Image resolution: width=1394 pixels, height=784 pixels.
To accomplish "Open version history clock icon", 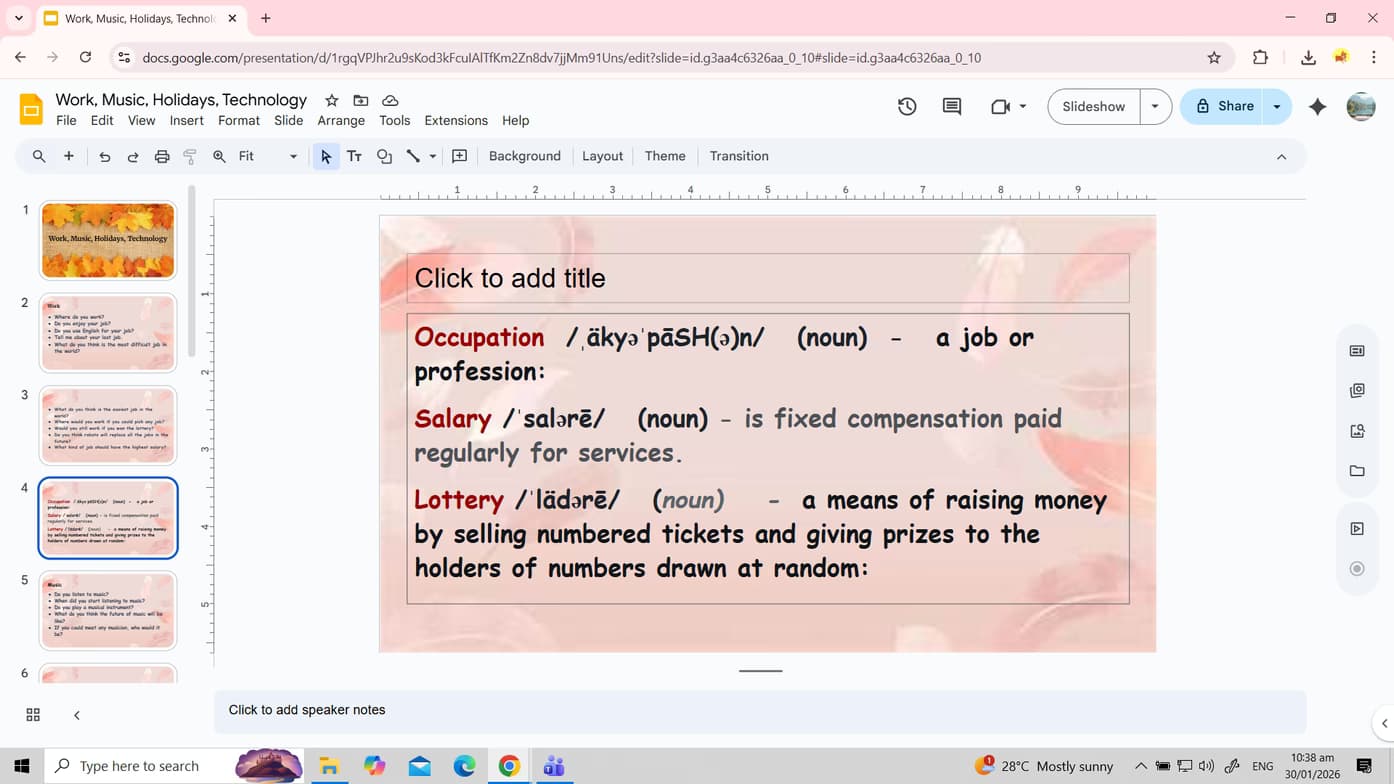I will 906,105.
